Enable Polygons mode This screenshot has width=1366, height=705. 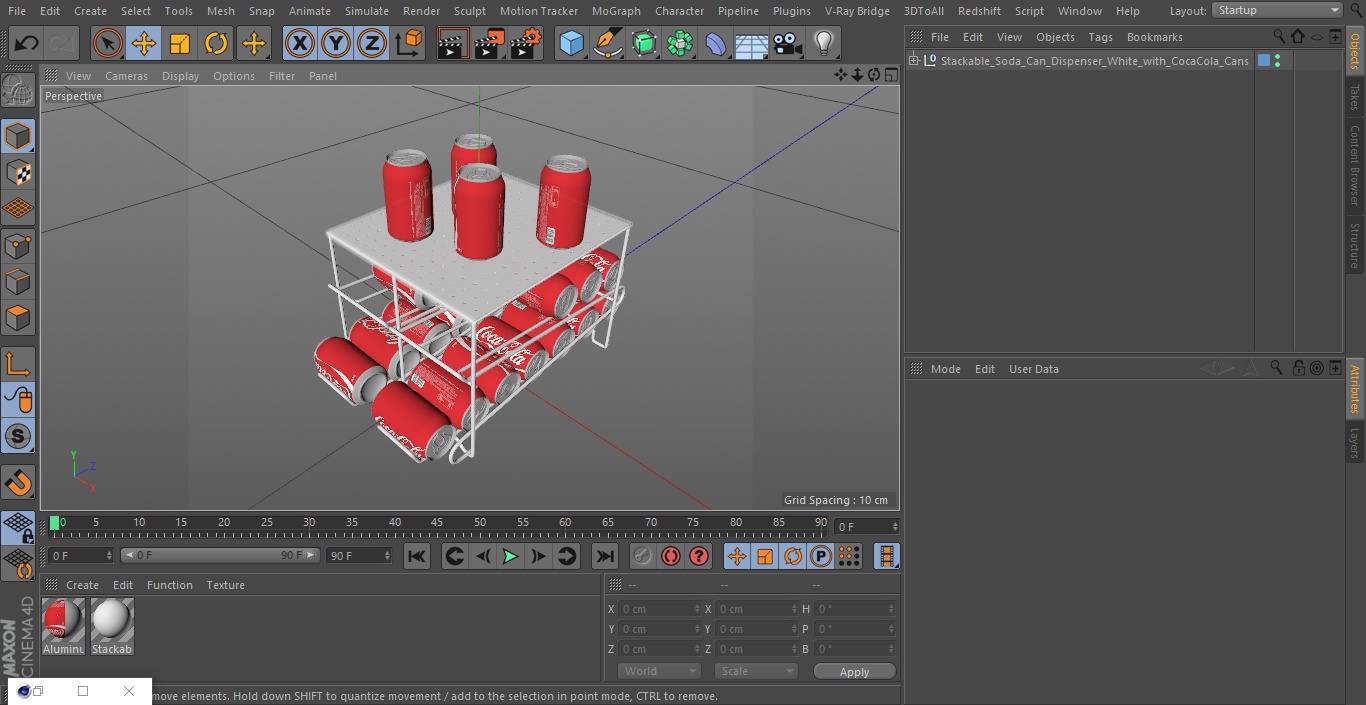[18, 319]
